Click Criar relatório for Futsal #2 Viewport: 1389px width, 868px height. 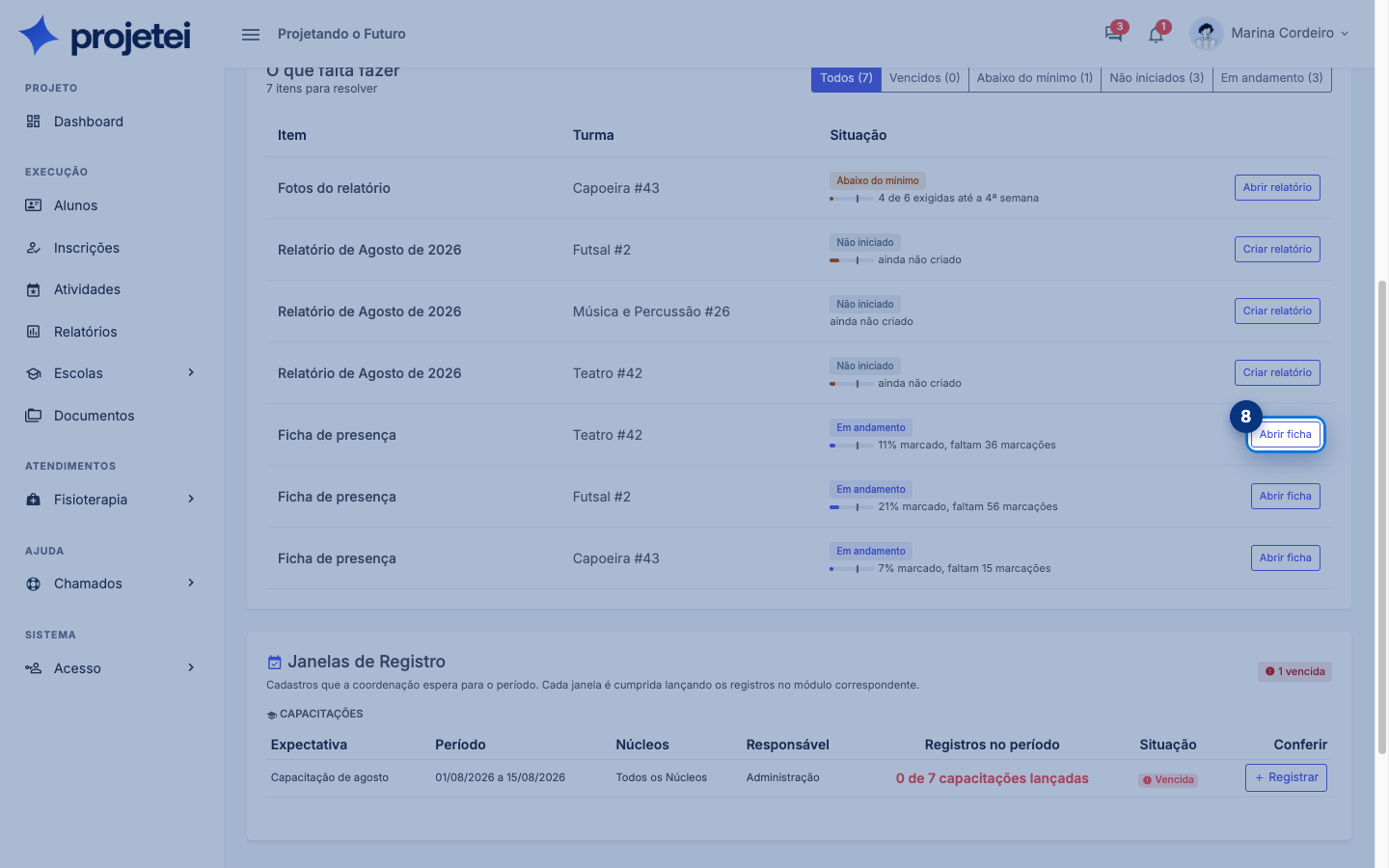click(1277, 249)
